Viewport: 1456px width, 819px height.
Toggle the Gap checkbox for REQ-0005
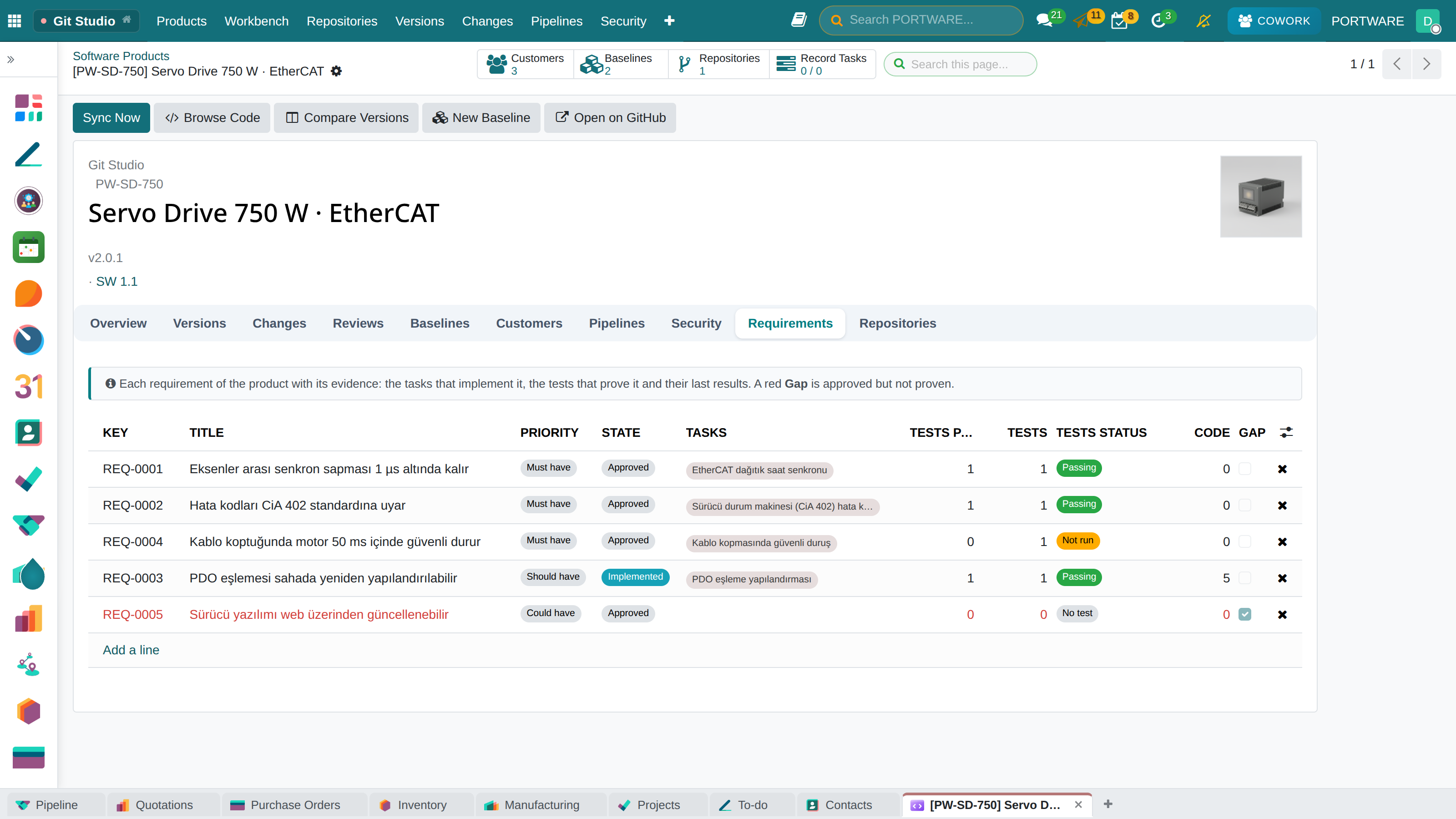coord(1244,614)
